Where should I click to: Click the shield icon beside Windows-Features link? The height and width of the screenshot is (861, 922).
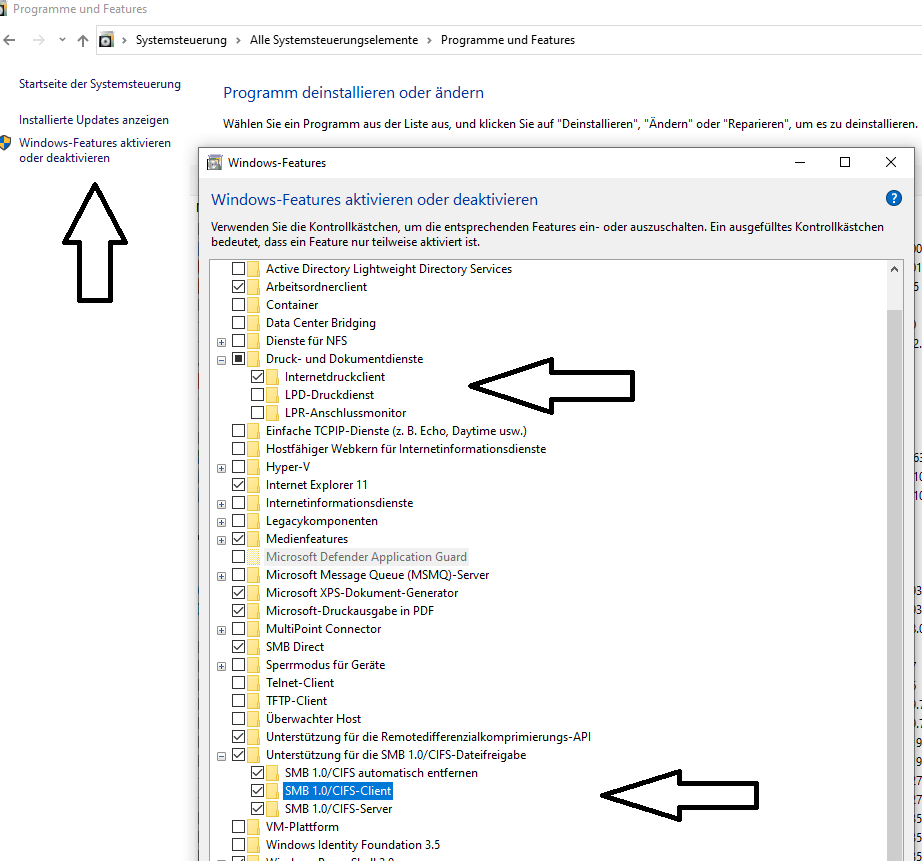[x=5, y=143]
